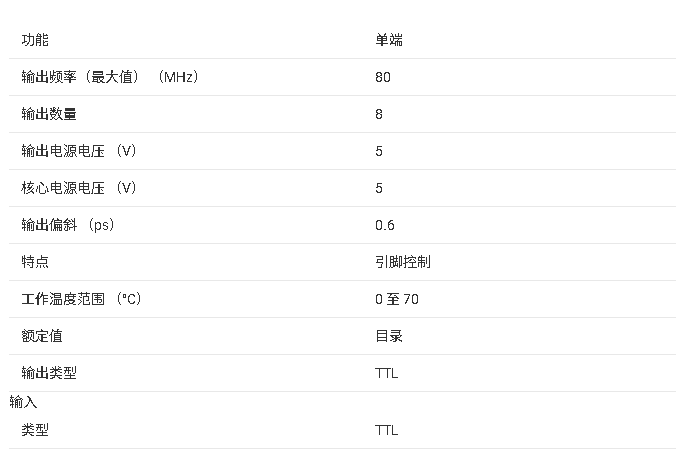Image resolution: width=695 pixels, height=449 pixels.
Task: Select the 引脚控制 feature value
Action: click(x=403, y=262)
